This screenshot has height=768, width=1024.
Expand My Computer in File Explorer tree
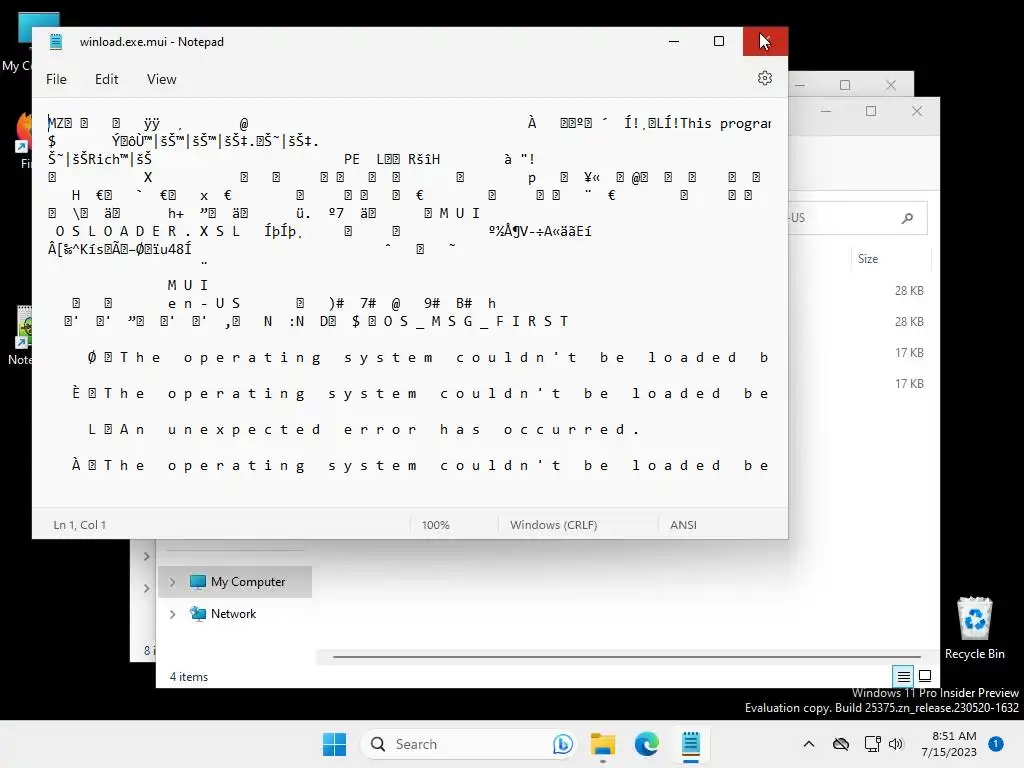click(172, 582)
